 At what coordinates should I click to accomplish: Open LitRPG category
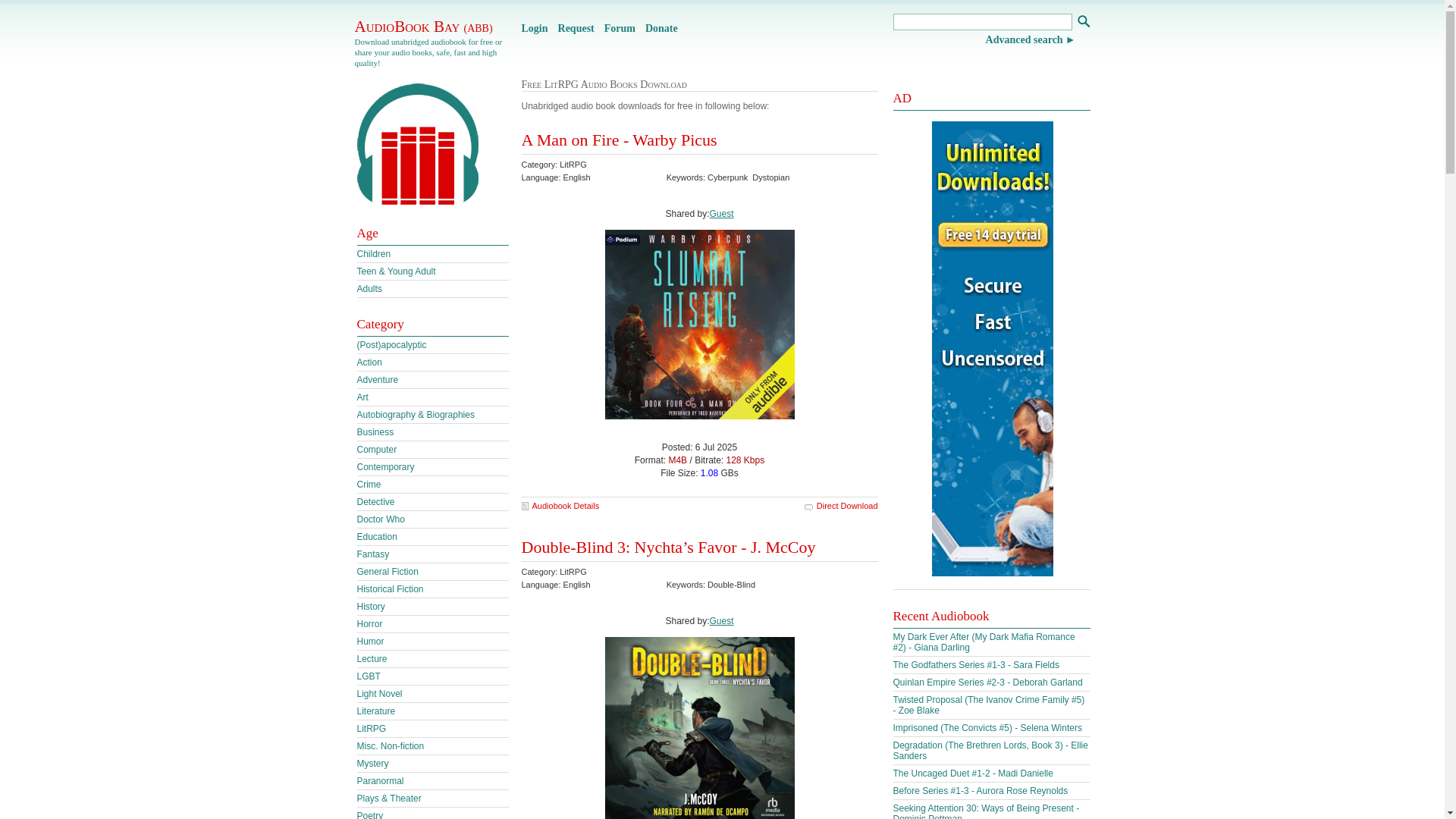click(371, 729)
